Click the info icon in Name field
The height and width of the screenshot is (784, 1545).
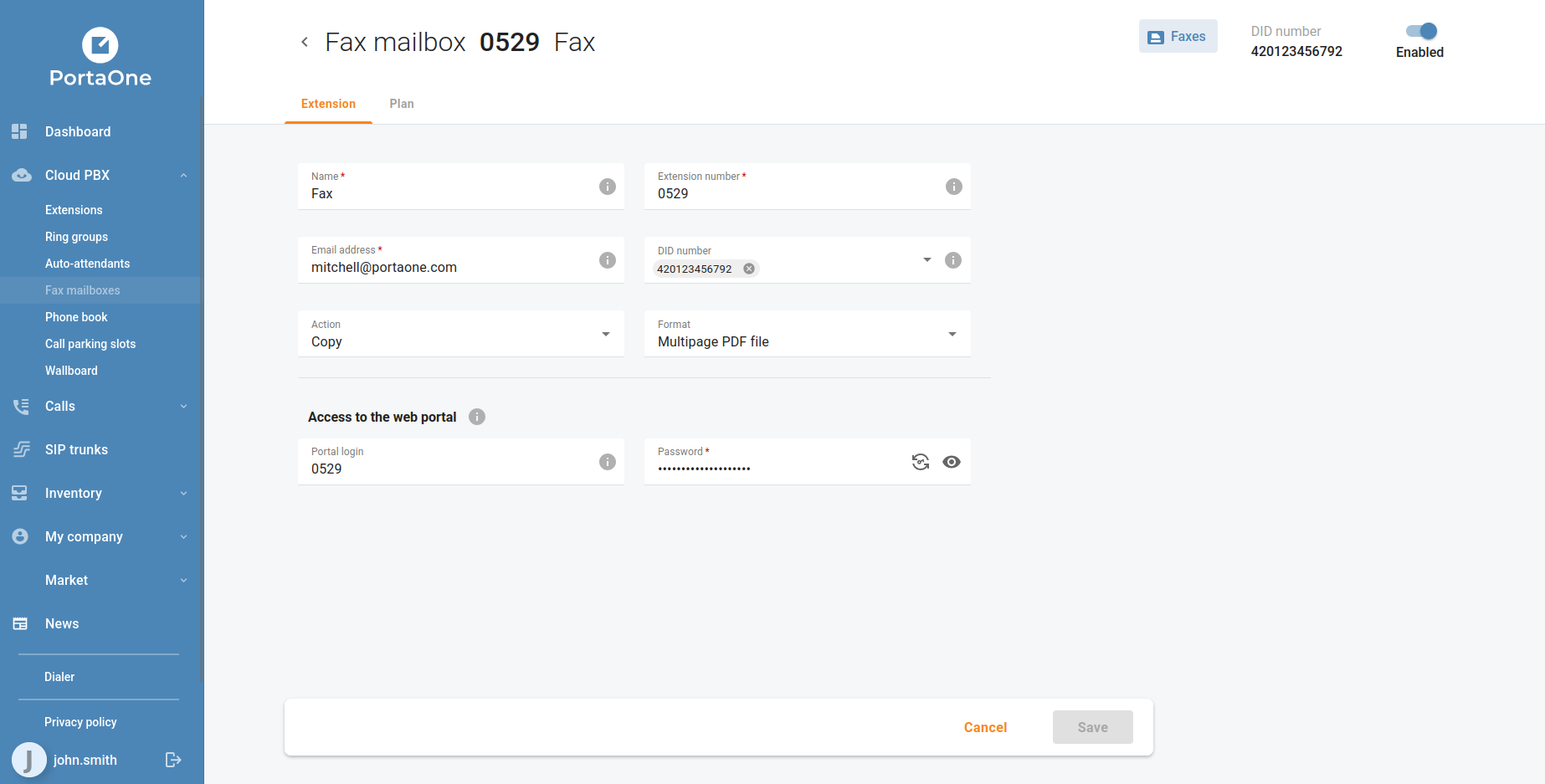[608, 187]
